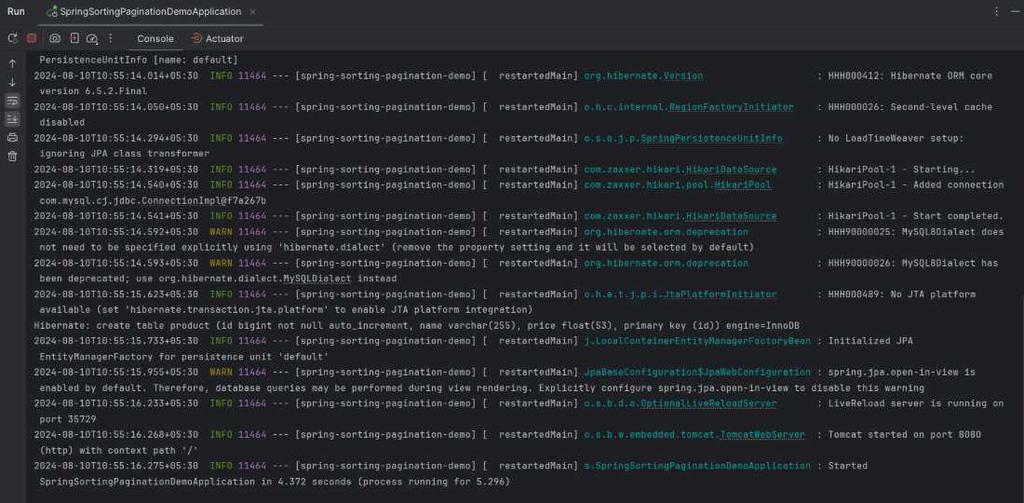The height and width of the screenshot is (503, 1024).
Task: Capture a thread dump with camera icon
Action: point(55,39)
